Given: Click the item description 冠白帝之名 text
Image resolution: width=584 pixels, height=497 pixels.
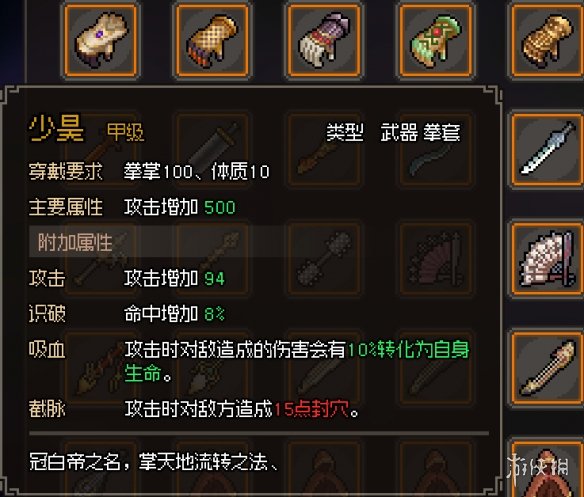Looking at the screenshot, I should (x=153, y=462).
